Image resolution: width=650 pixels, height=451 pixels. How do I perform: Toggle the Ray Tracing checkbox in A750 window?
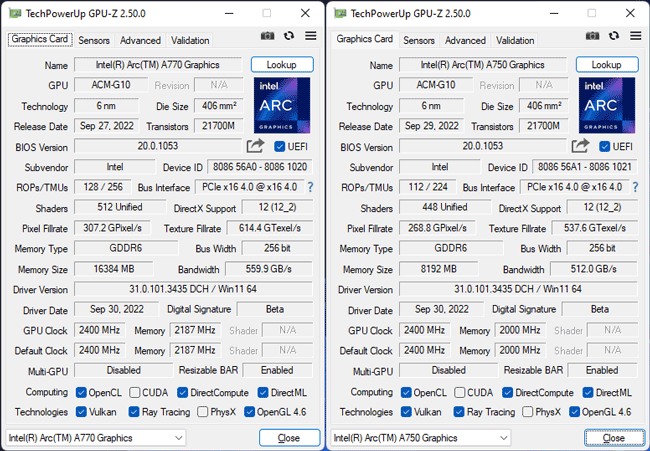458,412
